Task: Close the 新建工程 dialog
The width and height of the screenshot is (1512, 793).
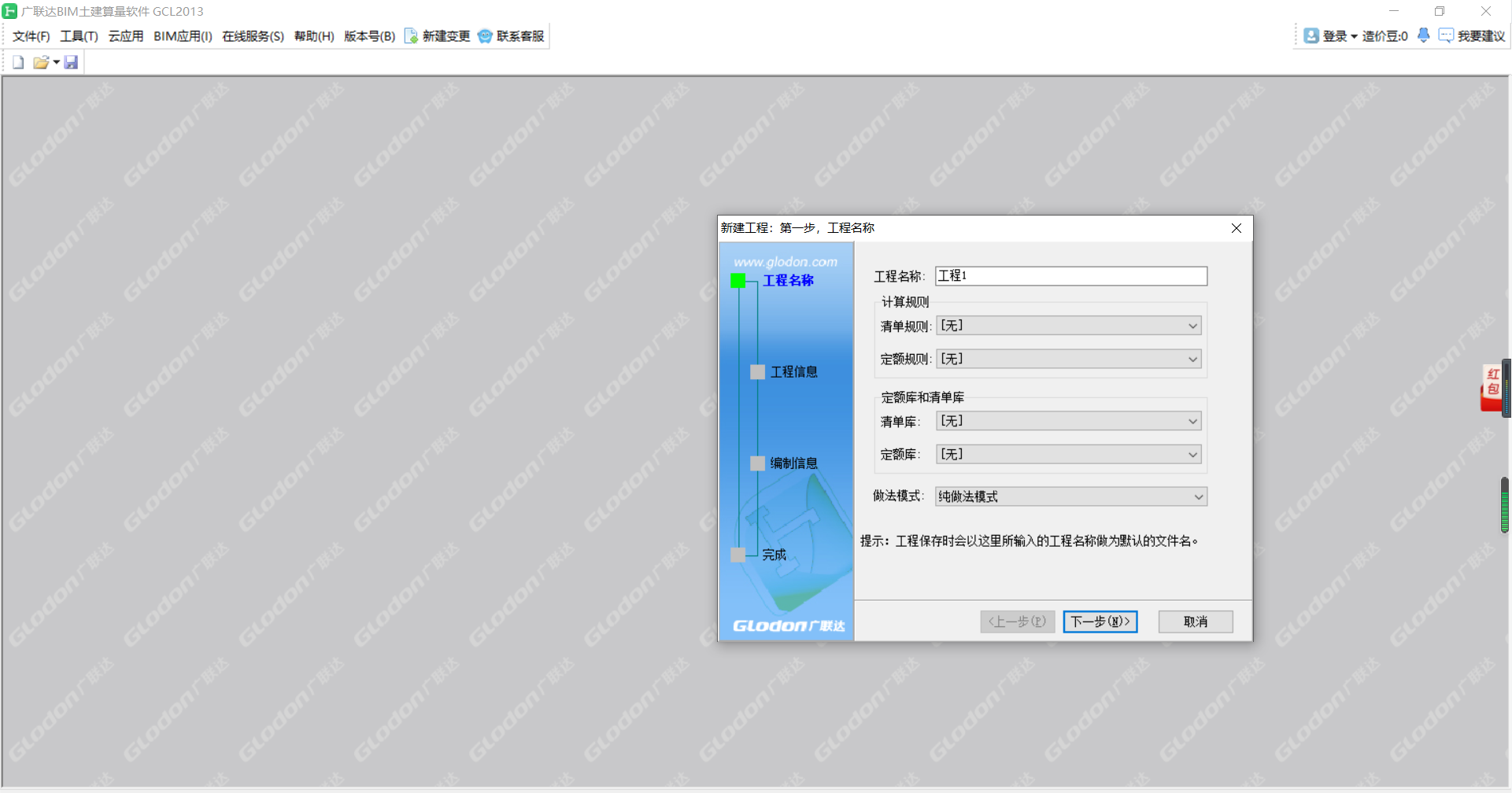Action: 1237,228
